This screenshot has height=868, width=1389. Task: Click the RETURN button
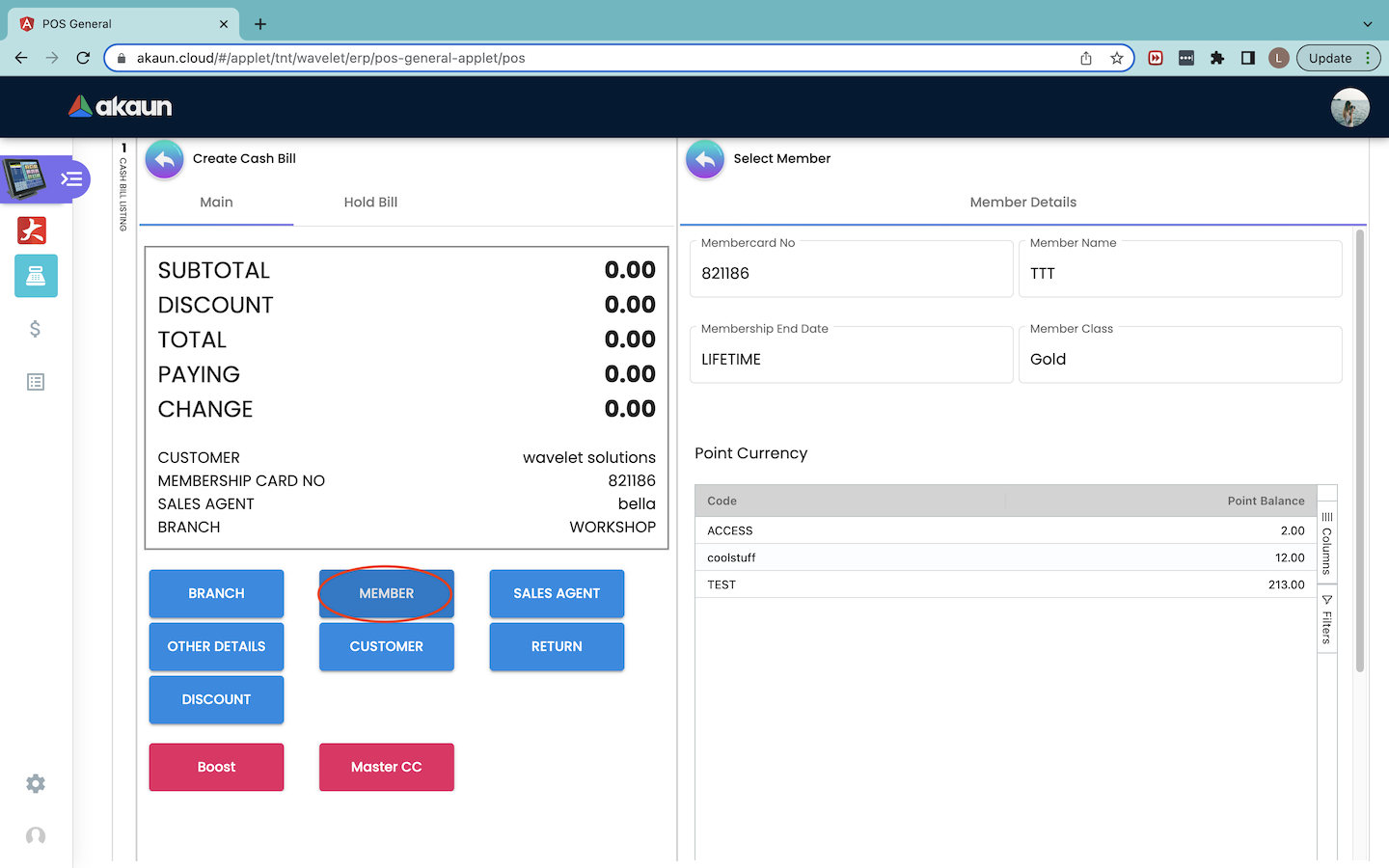pyautogui.click(x=557, y=646)
